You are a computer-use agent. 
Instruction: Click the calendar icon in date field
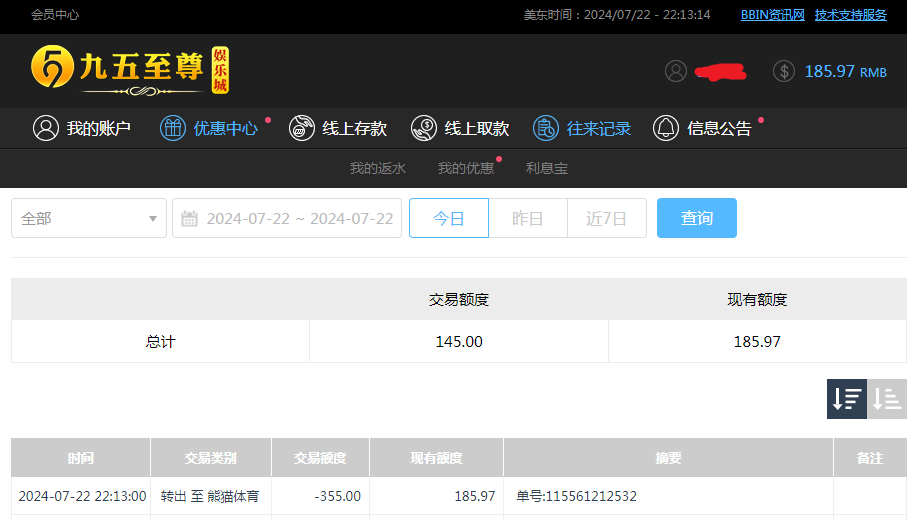(x=189, y=218)
